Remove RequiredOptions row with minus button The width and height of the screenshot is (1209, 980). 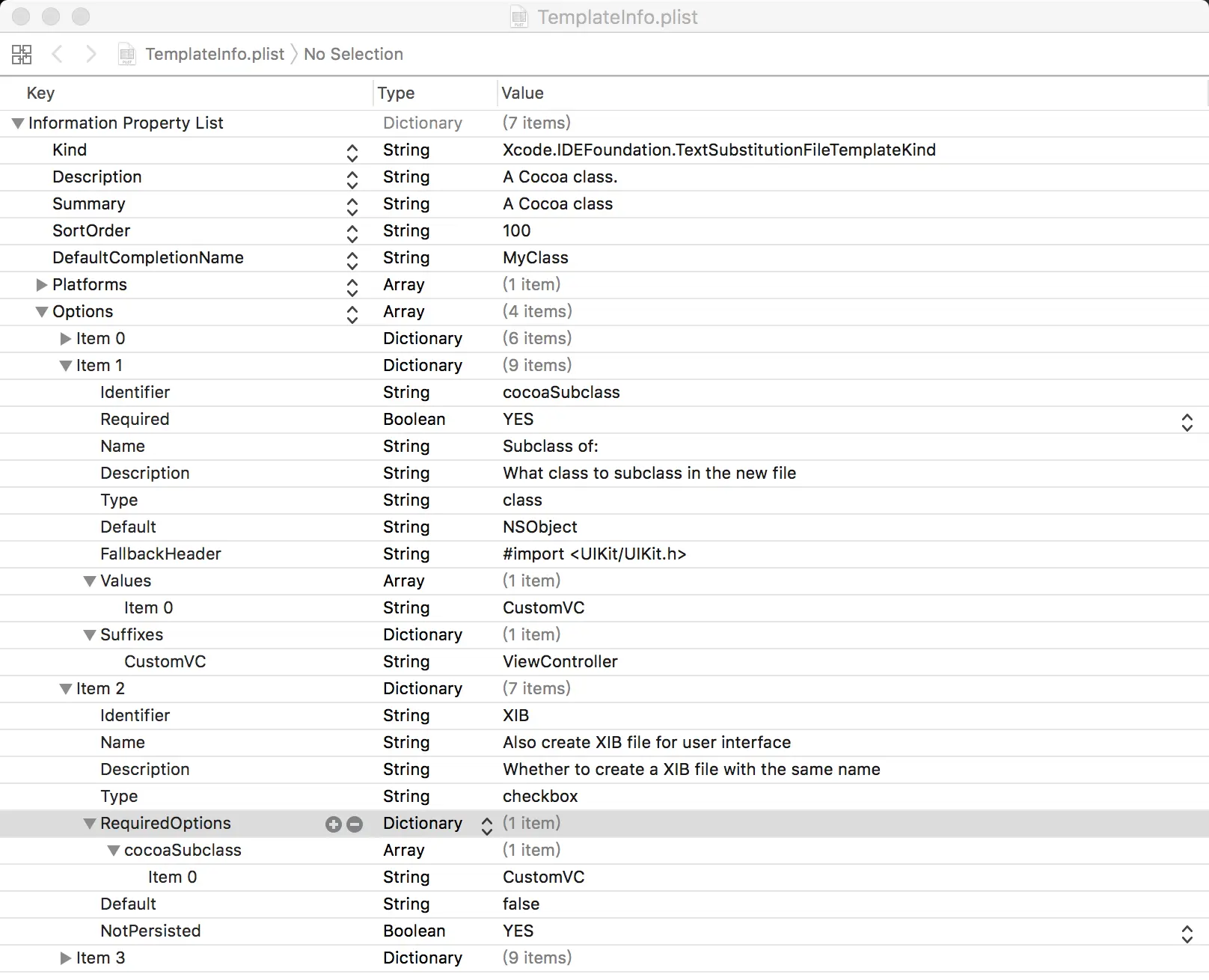(355, 824)
